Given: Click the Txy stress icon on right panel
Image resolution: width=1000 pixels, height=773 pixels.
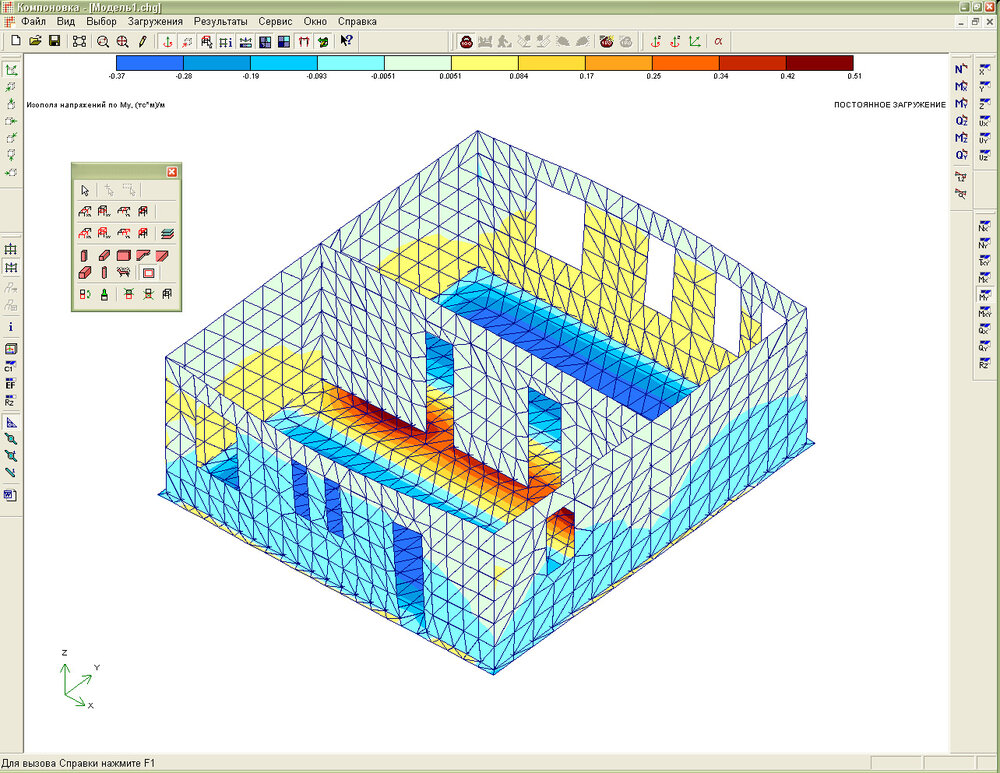Looking at the screenshot, I should click(x=984, y=261).
